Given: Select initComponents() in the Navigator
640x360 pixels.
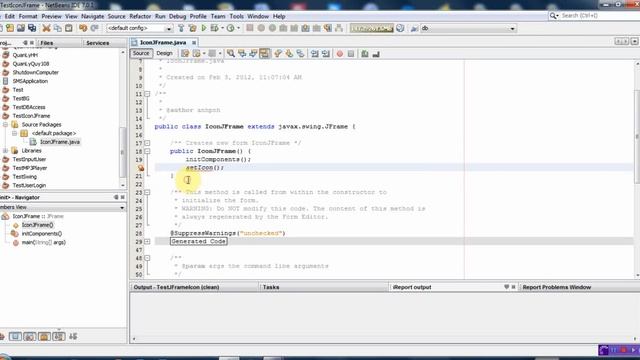Looking at the screenshot, I should pyautogui.click(x=42, y=234).
